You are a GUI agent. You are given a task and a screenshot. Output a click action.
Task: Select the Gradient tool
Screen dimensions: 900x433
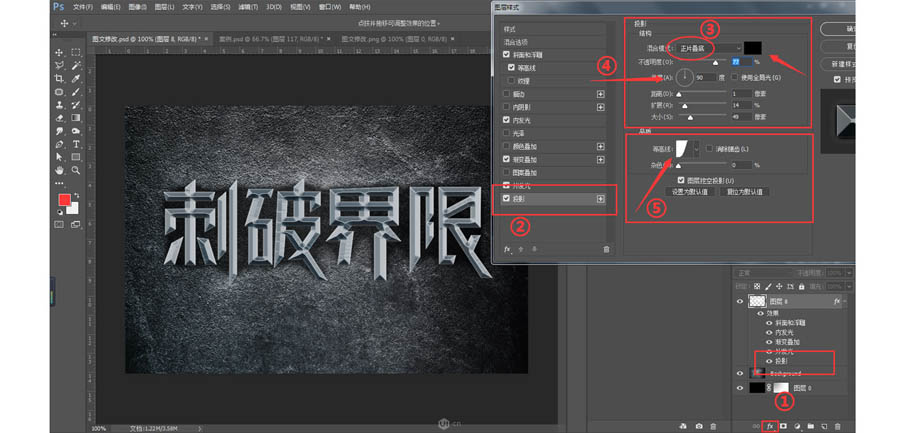[76, 118]
